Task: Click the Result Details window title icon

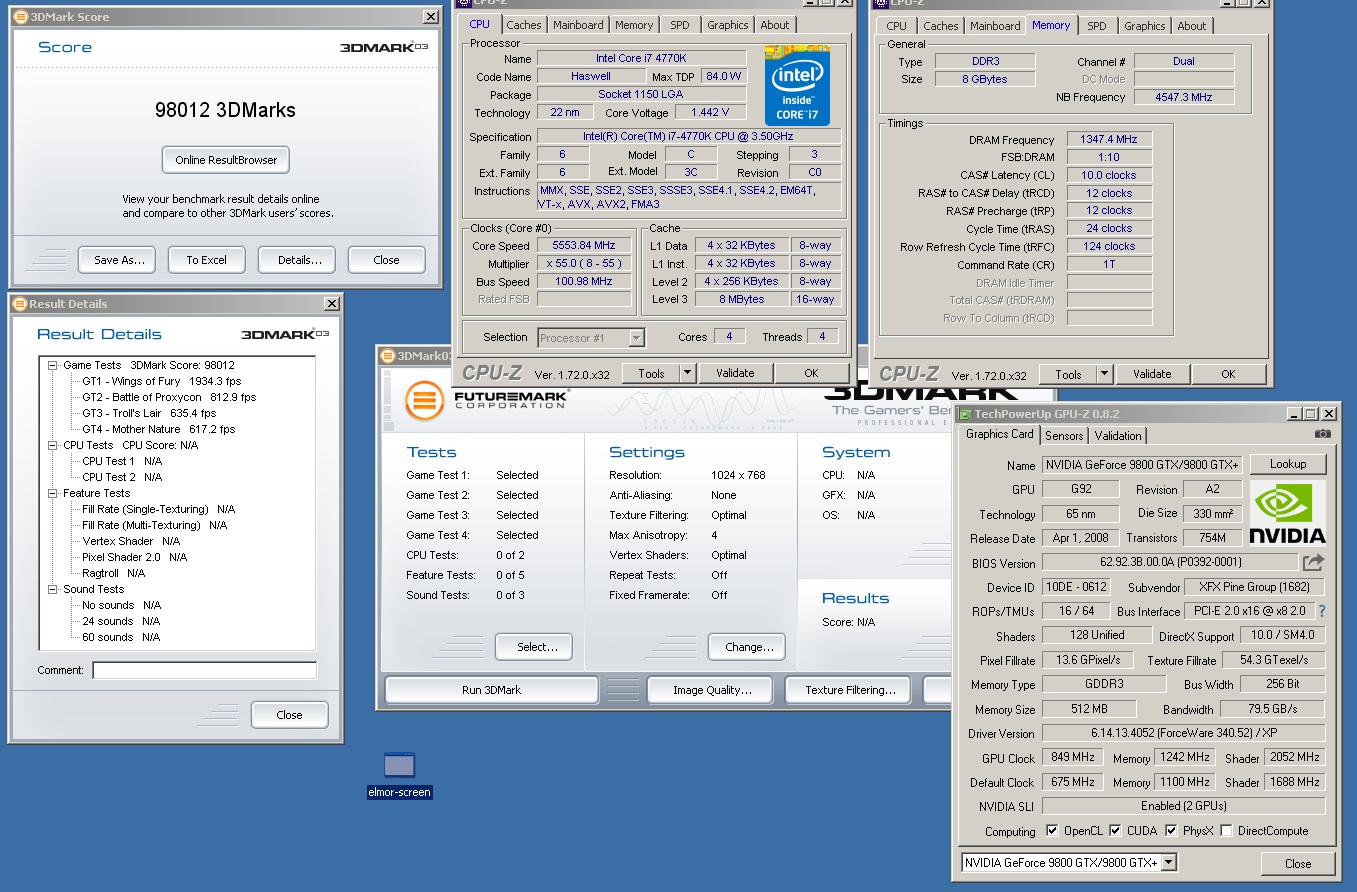Action: (x=20, y=304)
